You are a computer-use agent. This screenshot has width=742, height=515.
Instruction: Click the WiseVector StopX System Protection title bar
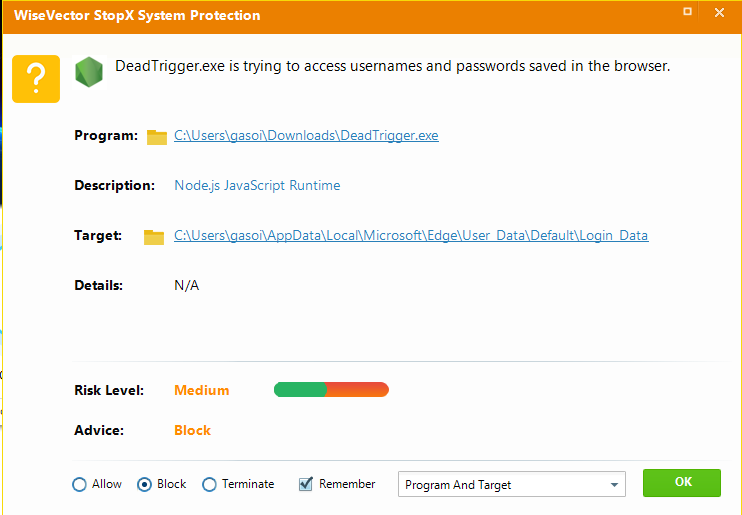click(300, 15)
